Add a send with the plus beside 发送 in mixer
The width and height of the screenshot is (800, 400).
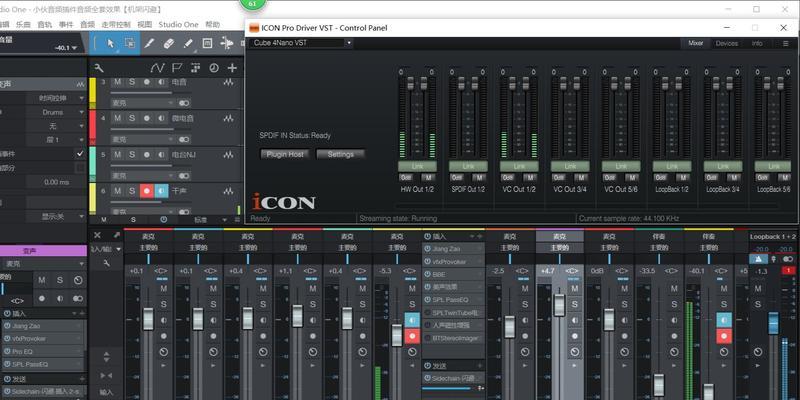(x=480, y=366)
